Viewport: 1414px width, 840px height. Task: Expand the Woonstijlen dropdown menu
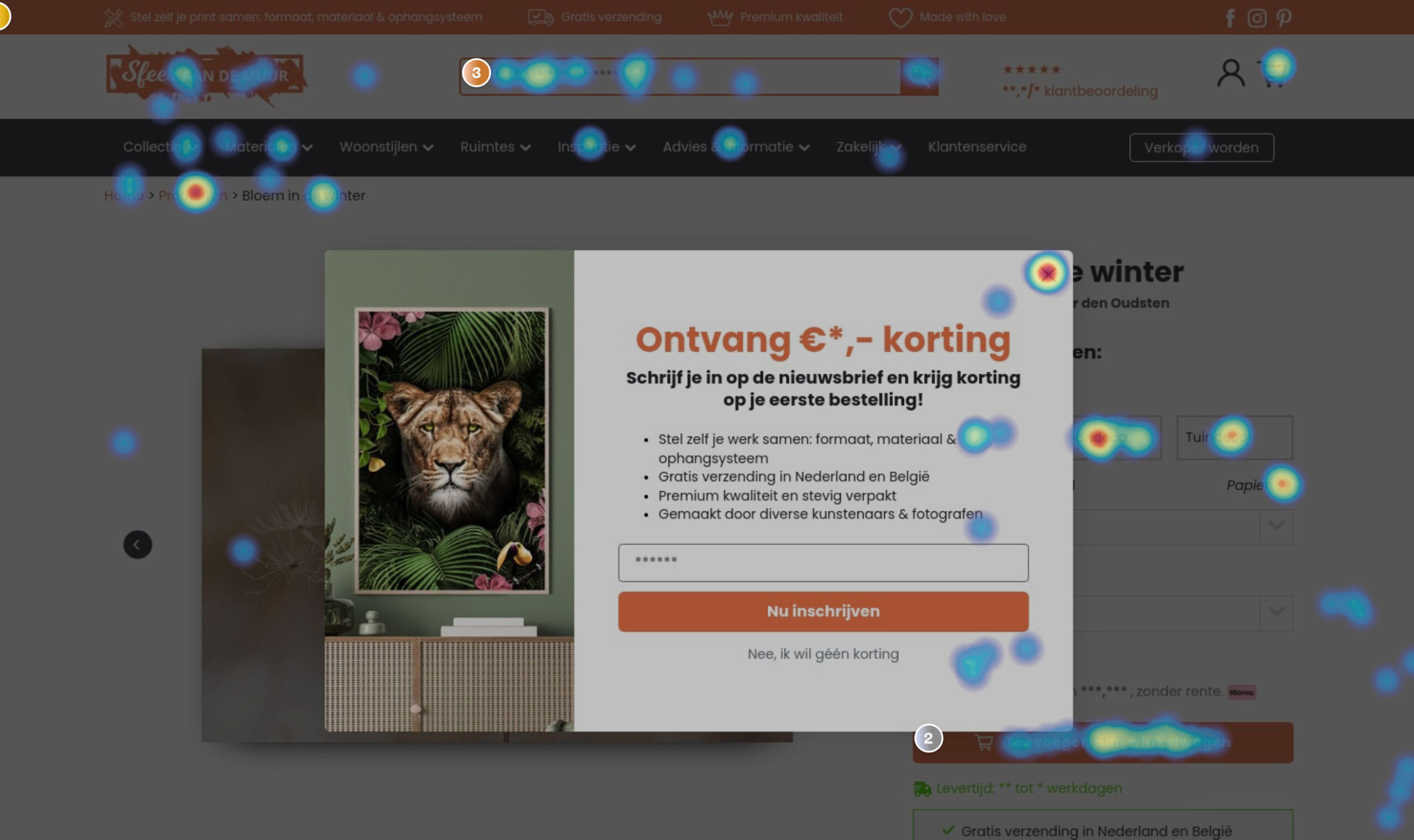point(386,147)
